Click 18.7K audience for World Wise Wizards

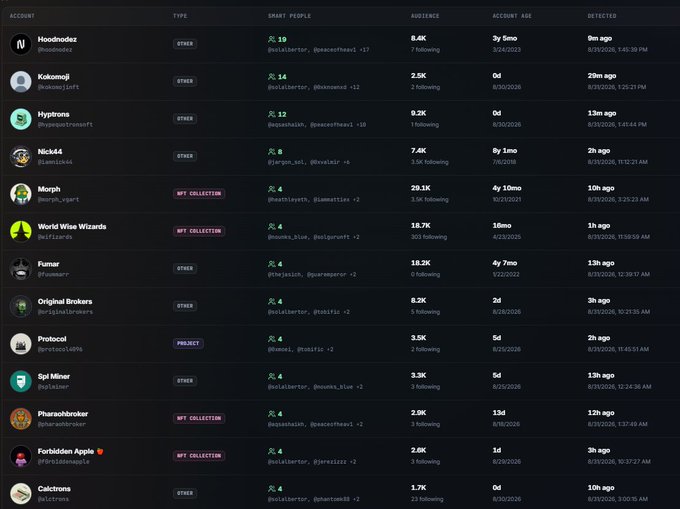(421, 225)
